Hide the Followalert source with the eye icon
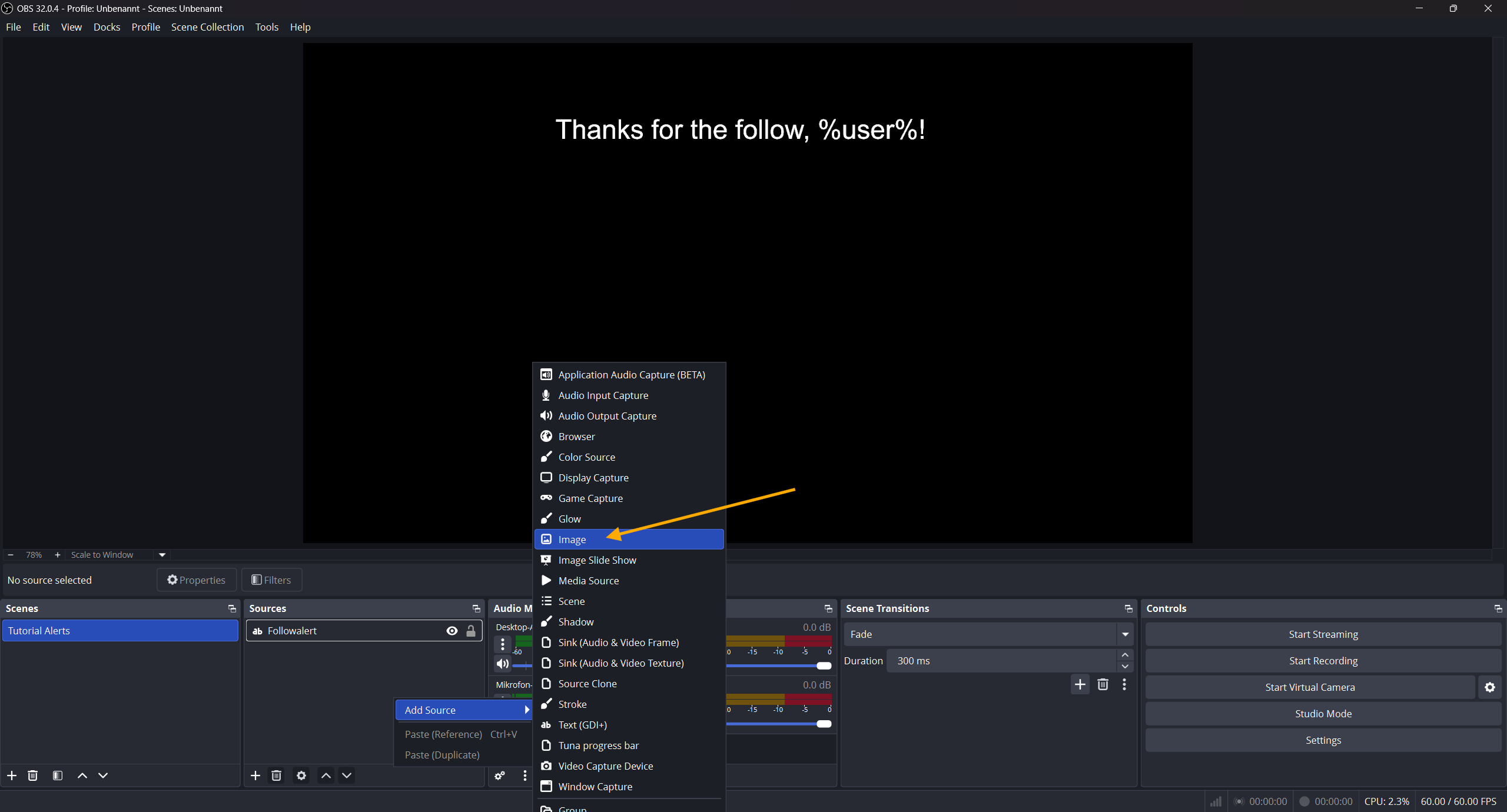Viewport: 1507px width, 812px height. click(x=452, y=631)
